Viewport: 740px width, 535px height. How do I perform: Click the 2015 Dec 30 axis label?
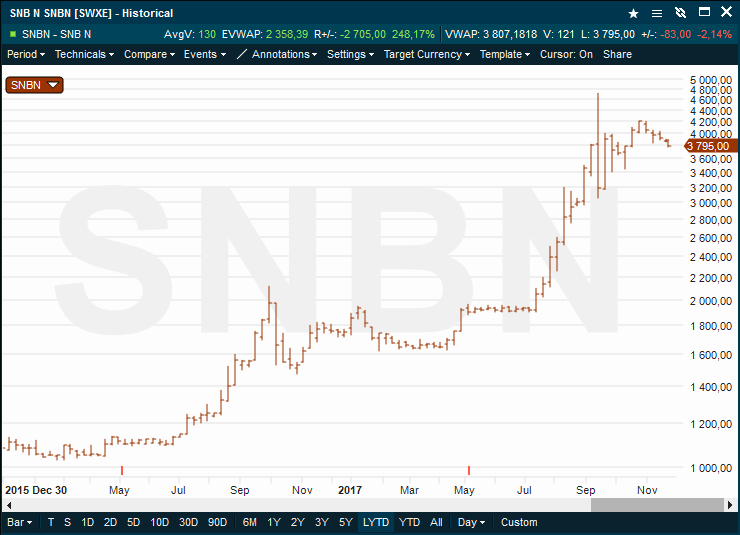(36, 490)
